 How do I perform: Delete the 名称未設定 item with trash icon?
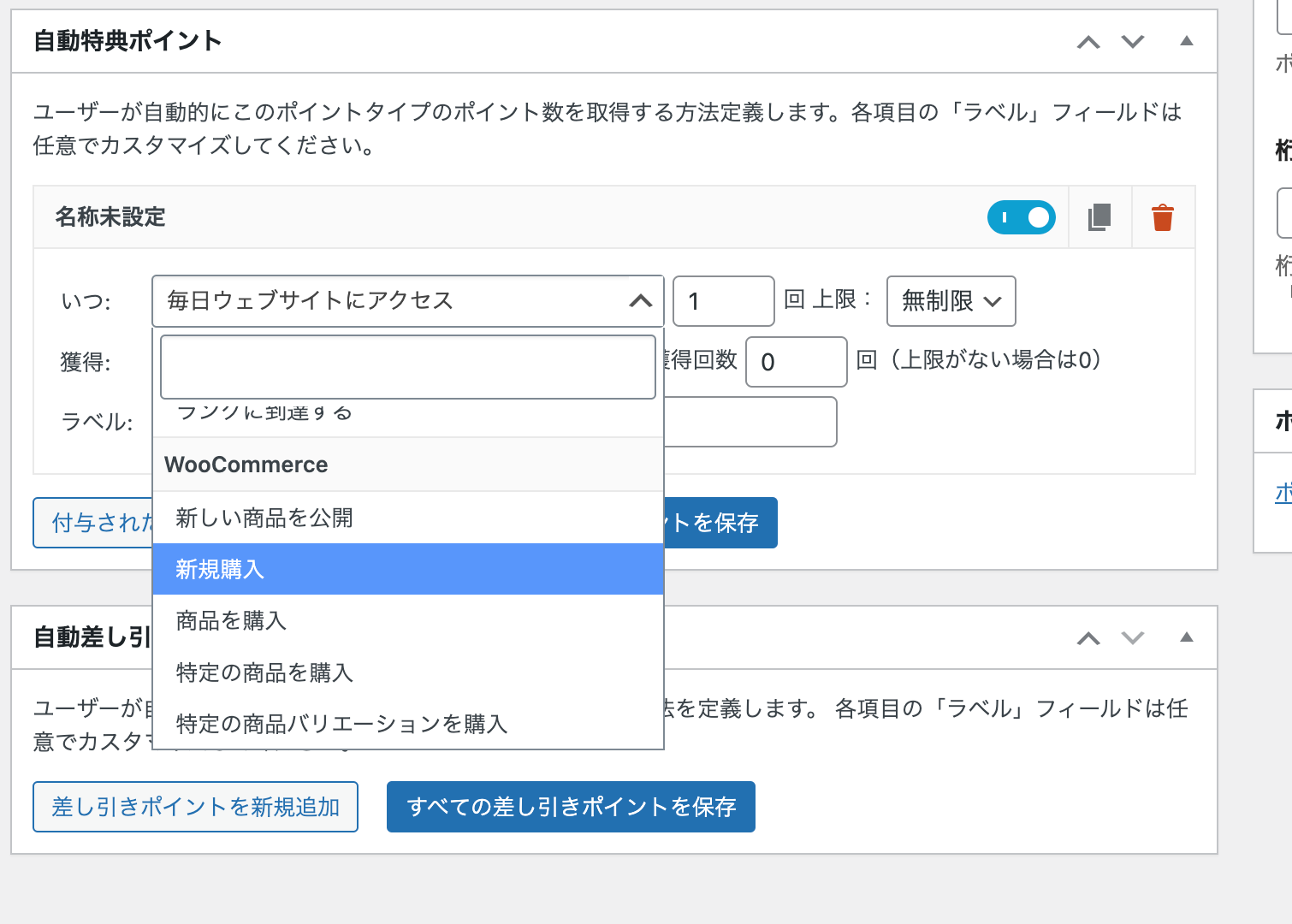pyautogui.click(x=1163, y=217)
